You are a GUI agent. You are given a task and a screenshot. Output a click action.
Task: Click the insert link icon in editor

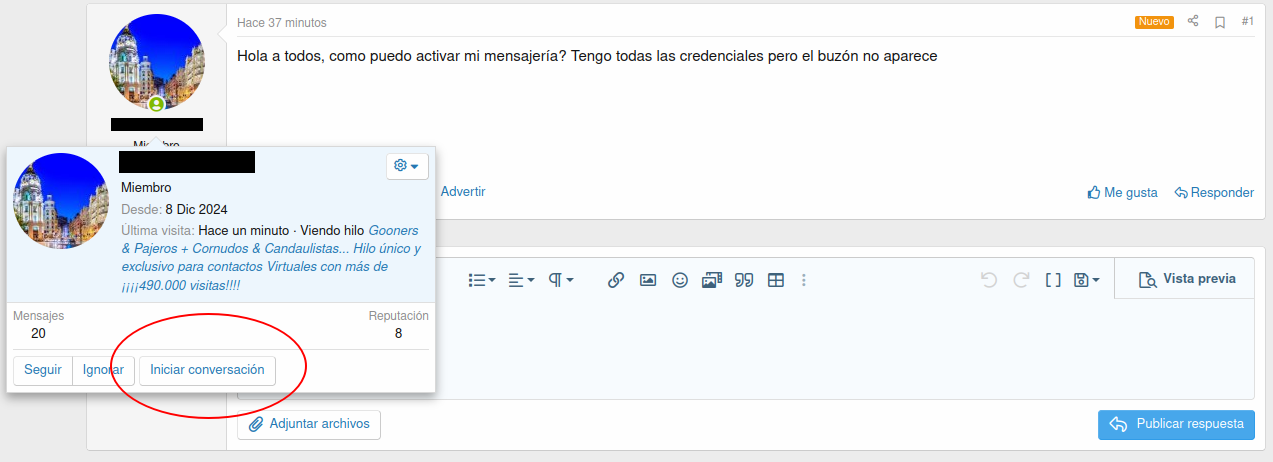pos(616,281)
